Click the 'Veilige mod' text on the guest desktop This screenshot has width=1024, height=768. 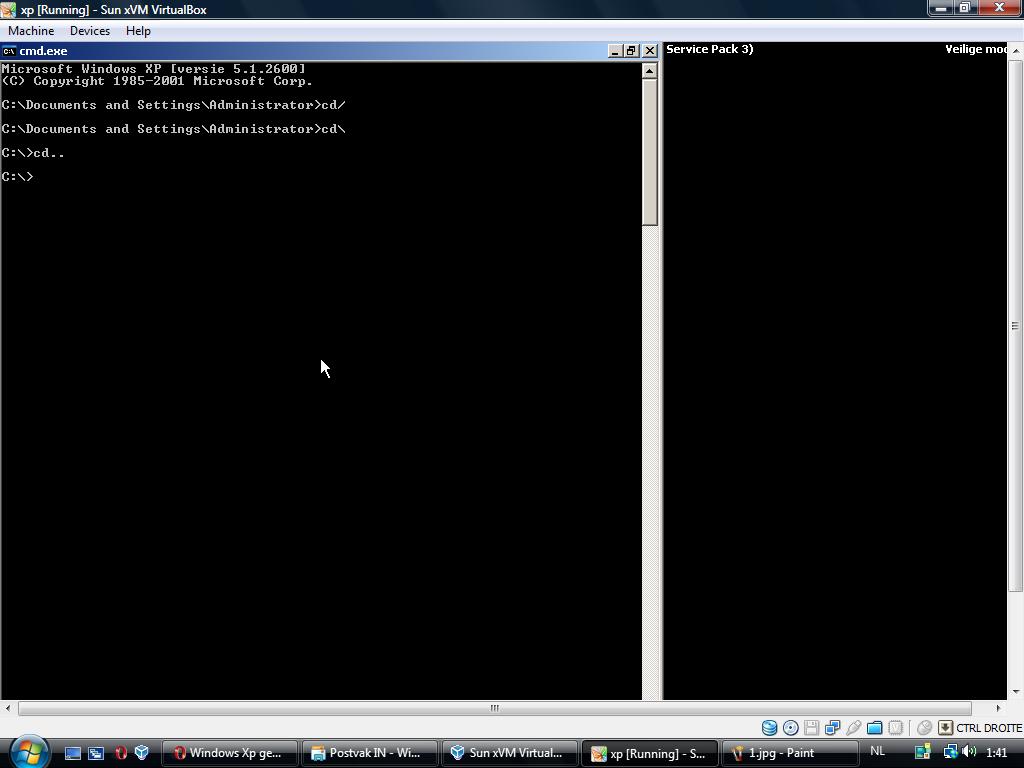[976, 49]
